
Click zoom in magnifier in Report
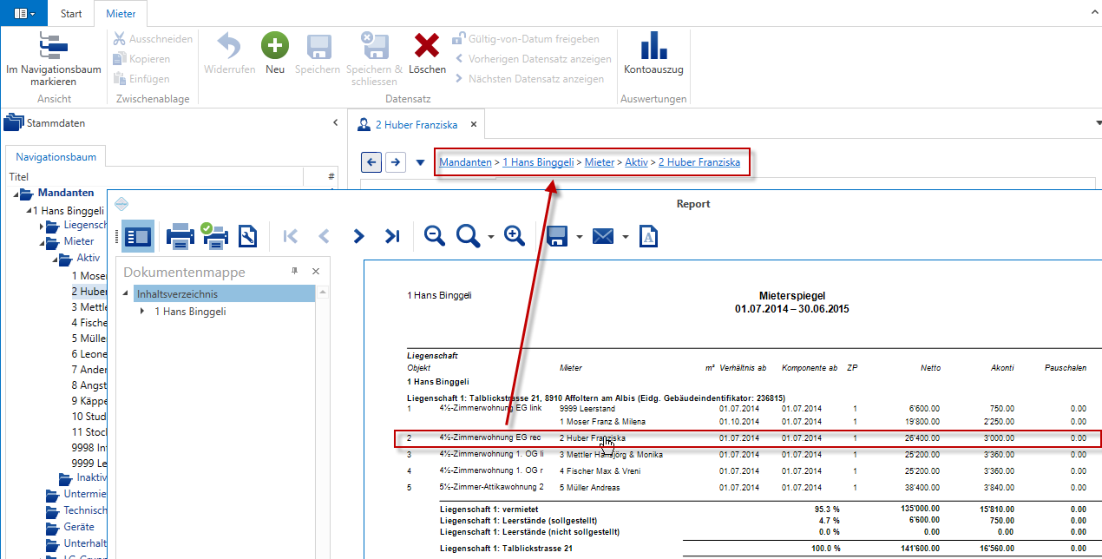[x=514, y=236]
